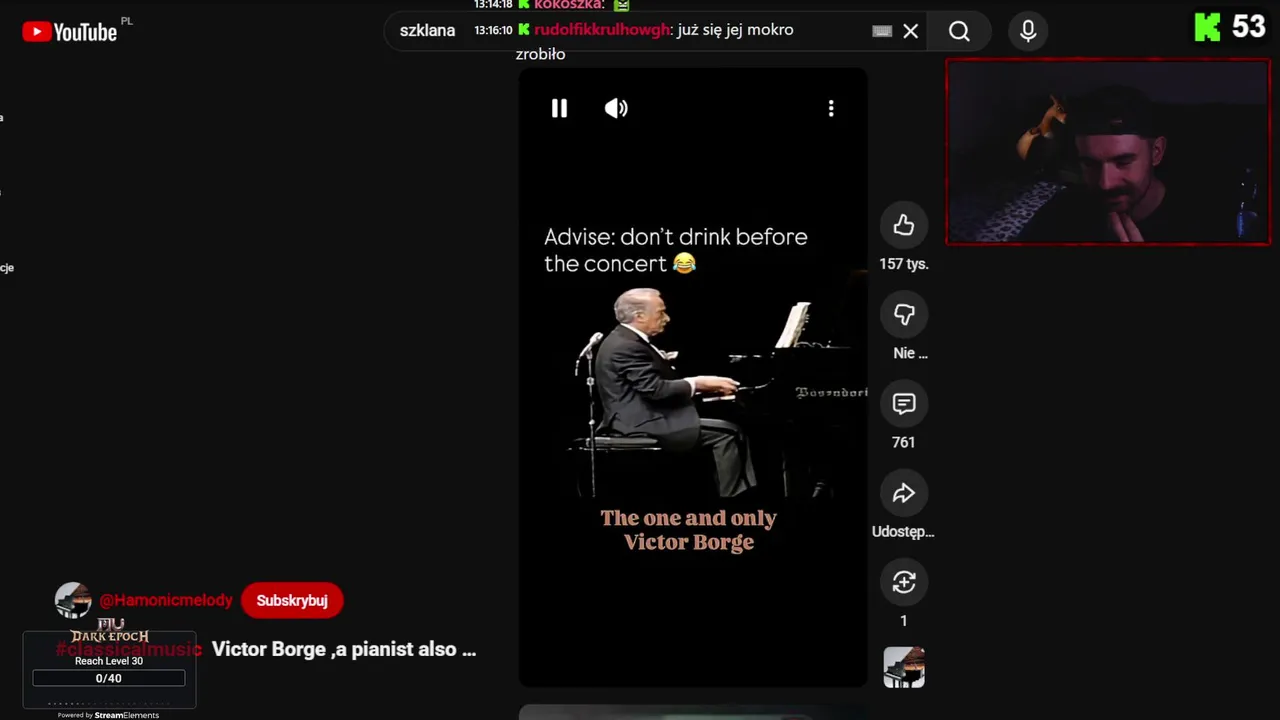The image size is (1280, 720).
Task: Click the search magnifier button
Action: [959, 31]
